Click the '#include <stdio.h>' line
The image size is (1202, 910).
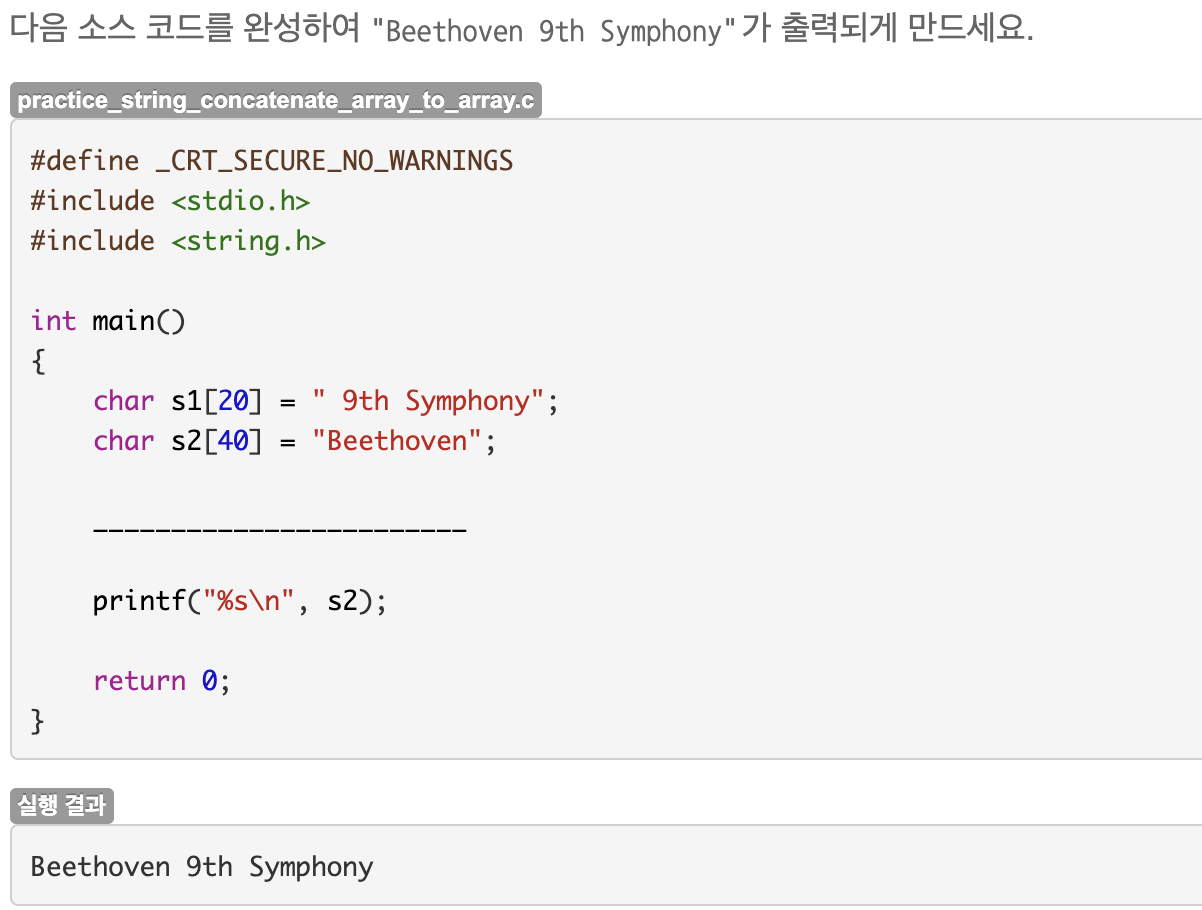[x=171, y=200]
